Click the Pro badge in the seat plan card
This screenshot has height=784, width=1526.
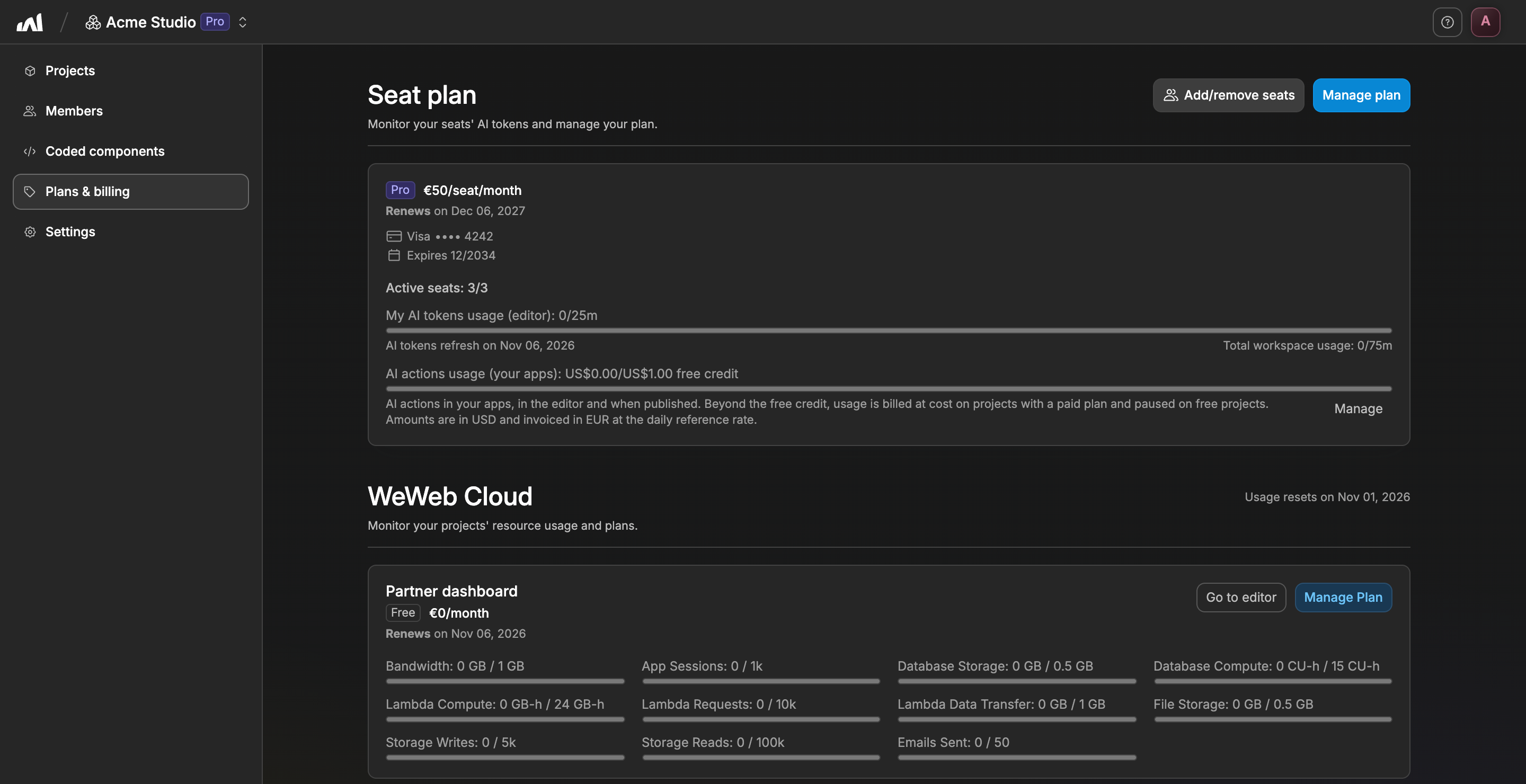coord(400,190)
